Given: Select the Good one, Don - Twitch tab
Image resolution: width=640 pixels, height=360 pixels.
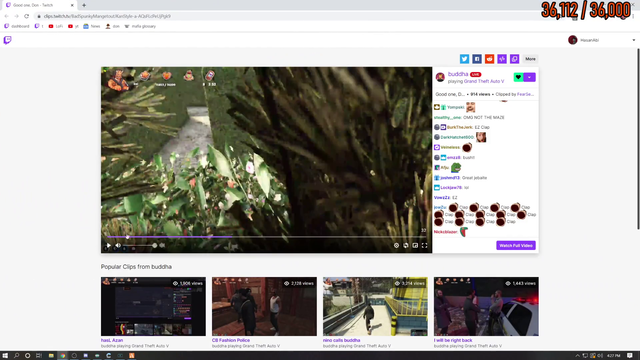Looking at the screenshot, I should pos(39,5).
